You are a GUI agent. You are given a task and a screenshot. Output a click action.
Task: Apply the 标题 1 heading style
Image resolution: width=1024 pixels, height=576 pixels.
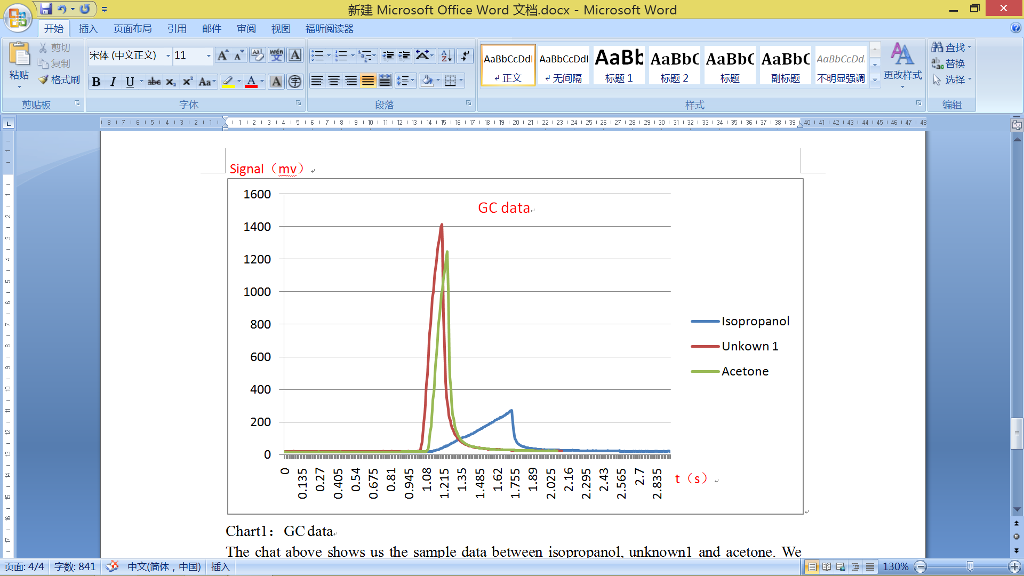(x=619, y=65)
